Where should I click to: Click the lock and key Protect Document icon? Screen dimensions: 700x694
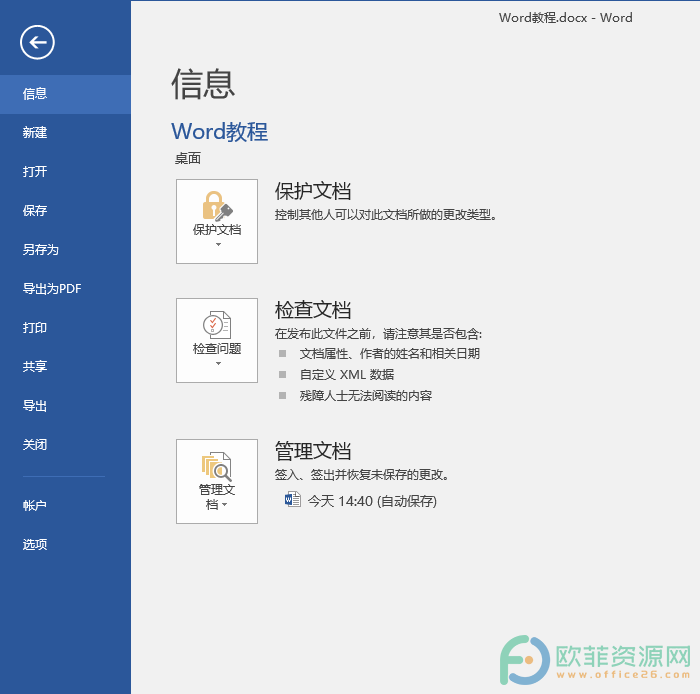(217, 206)
